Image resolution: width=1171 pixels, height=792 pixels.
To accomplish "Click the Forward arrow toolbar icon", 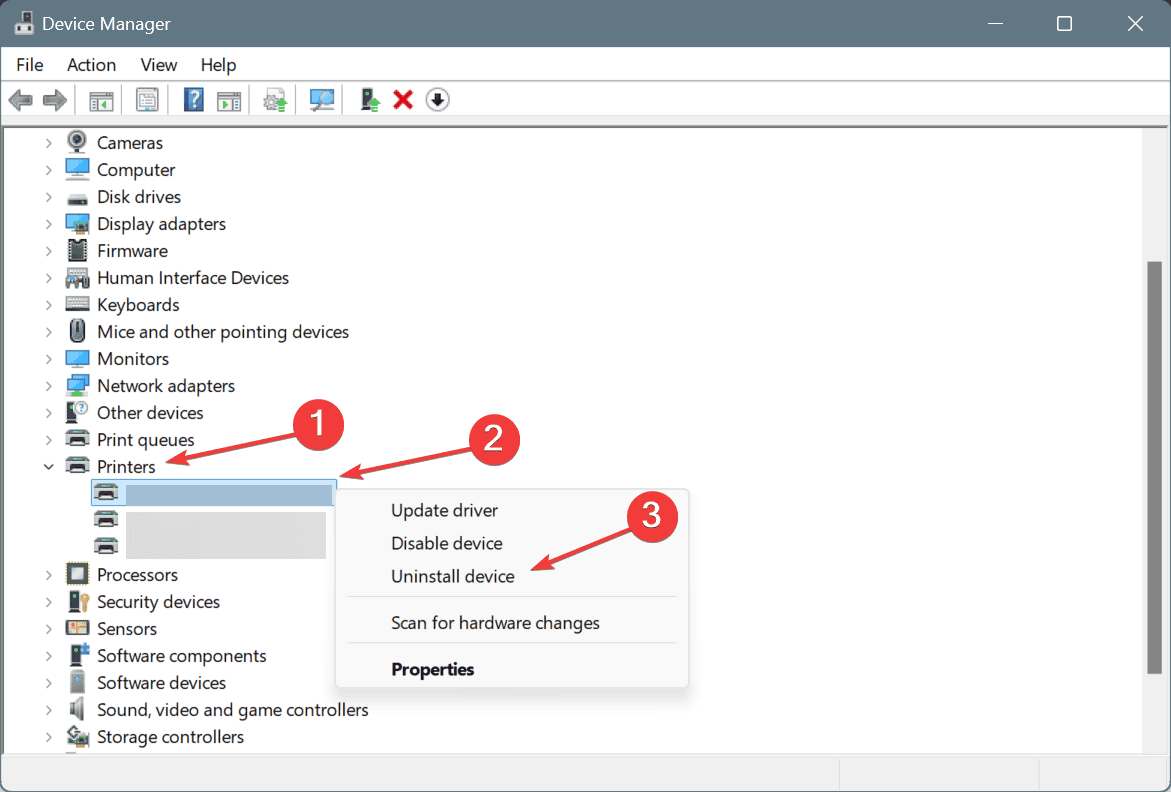I will click(55, 99).
